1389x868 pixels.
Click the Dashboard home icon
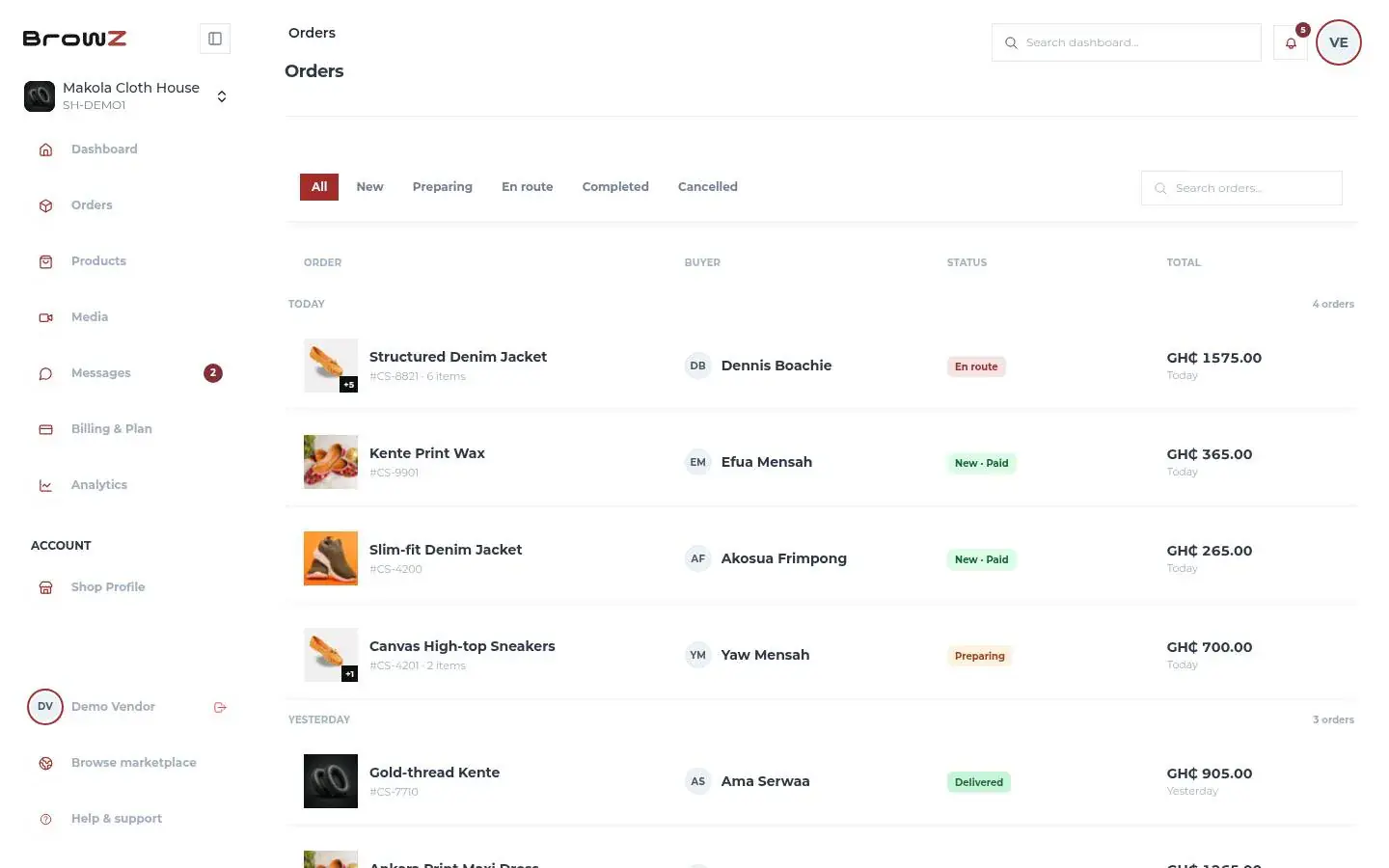(x=45, y=149)
